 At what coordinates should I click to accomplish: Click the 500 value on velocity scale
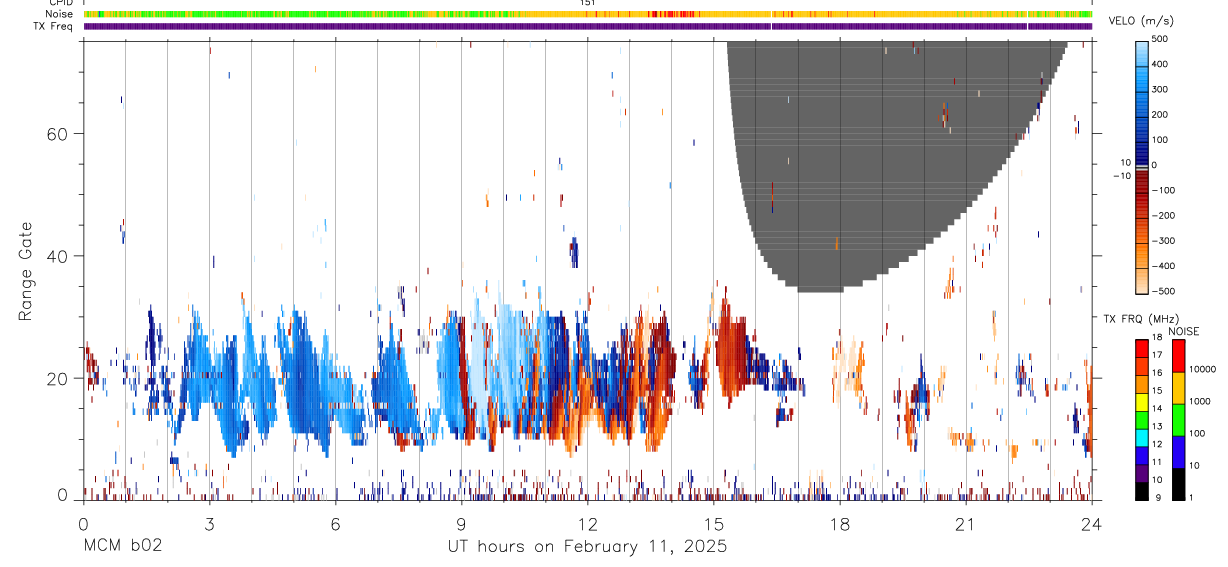coord(1161,39)
